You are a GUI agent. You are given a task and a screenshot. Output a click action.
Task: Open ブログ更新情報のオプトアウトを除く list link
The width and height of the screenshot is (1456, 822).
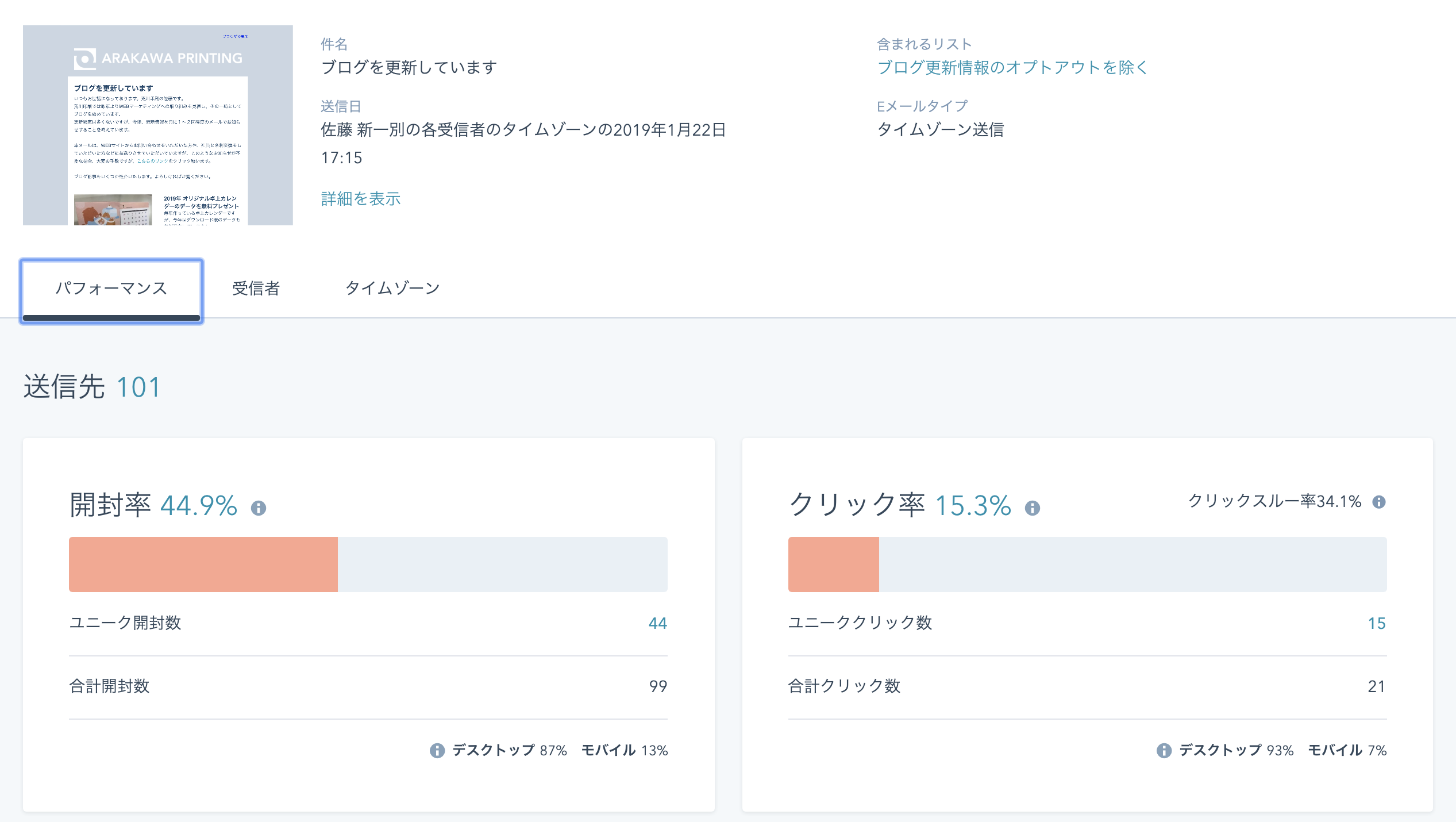click(1012, 68)
